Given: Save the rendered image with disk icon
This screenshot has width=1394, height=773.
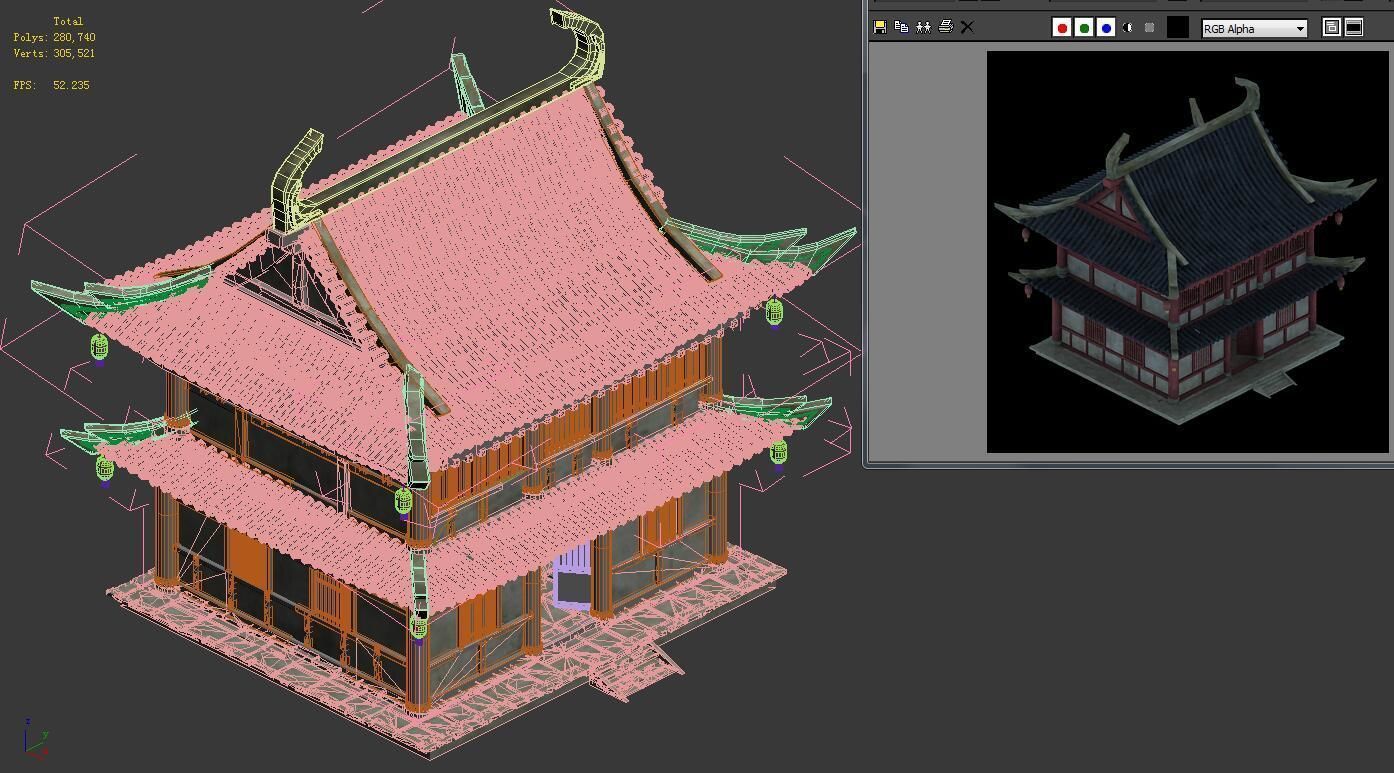Looking at the screenshot, I should pos(880,27).
